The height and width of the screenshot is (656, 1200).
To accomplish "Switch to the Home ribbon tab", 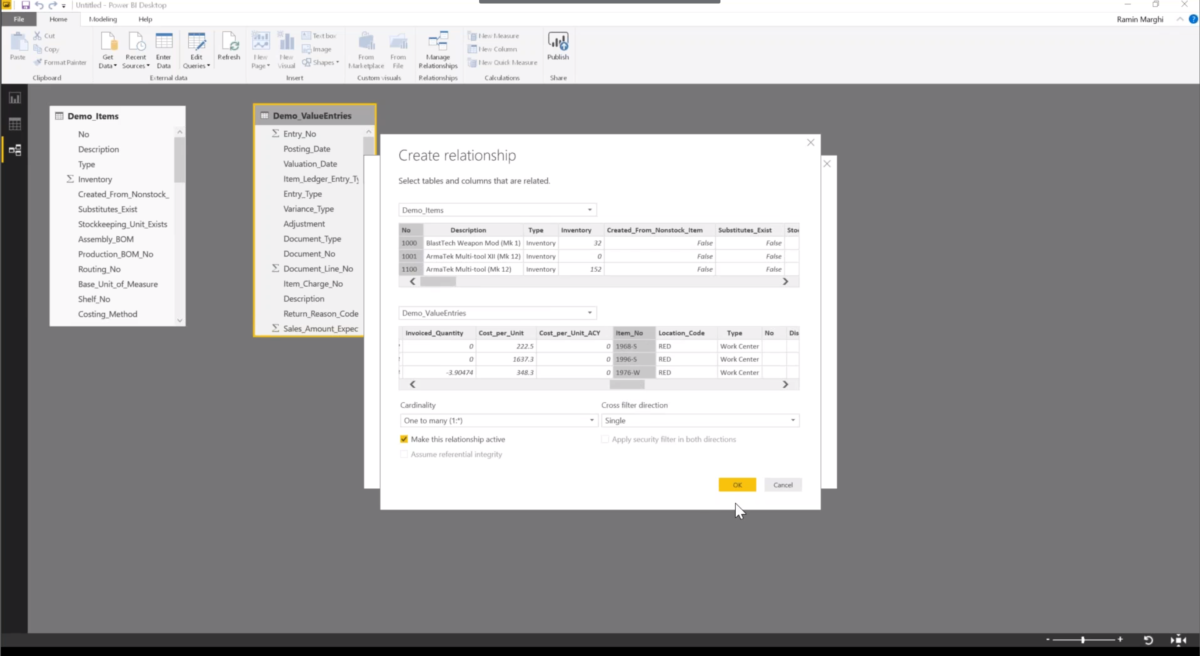I will [59, 19].
